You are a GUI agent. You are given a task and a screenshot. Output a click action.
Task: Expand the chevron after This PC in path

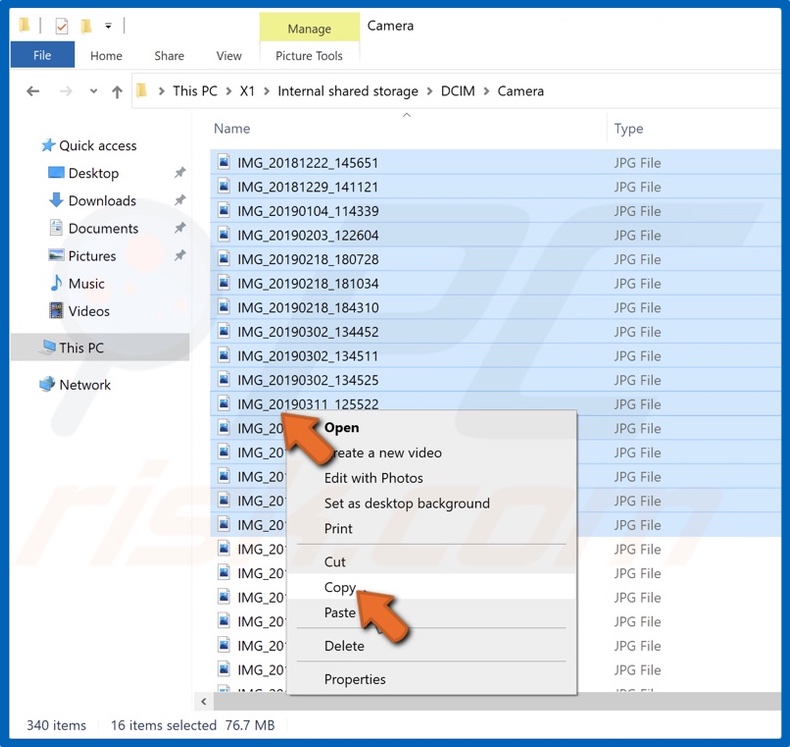[x=229, y=91]
